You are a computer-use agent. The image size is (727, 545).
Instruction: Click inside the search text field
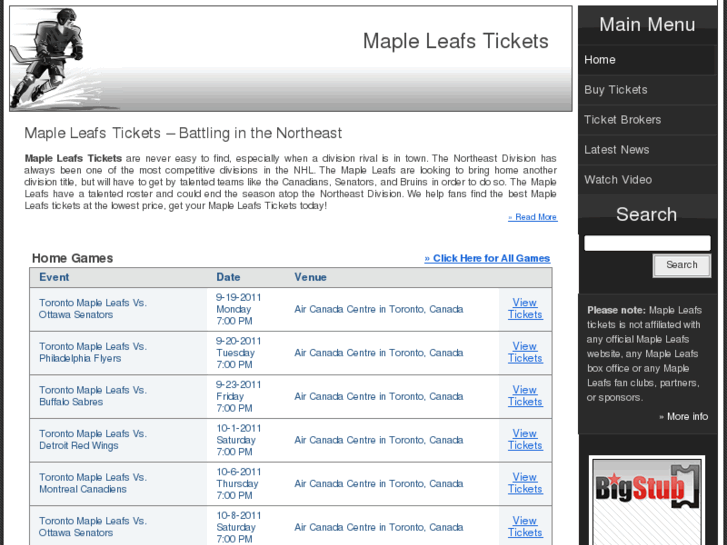646,243
